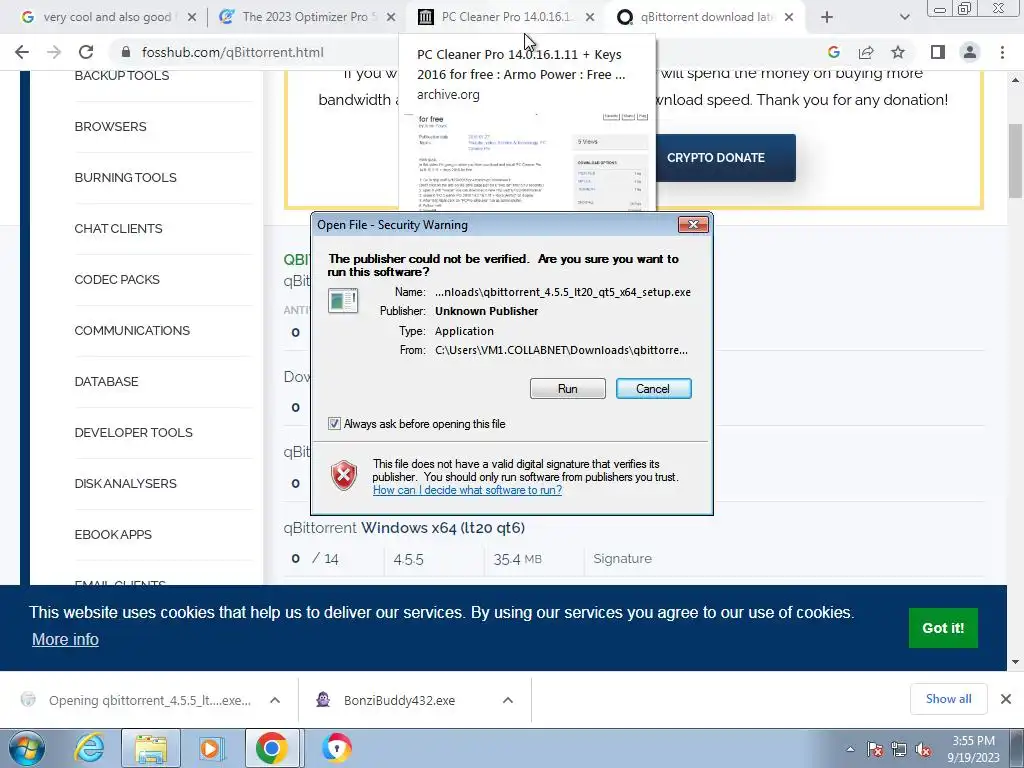Image resolution: width=1024 pixels, height=768 pixels.
Task: Open a new tab with the plus button
Action: [x=827, y=18]
